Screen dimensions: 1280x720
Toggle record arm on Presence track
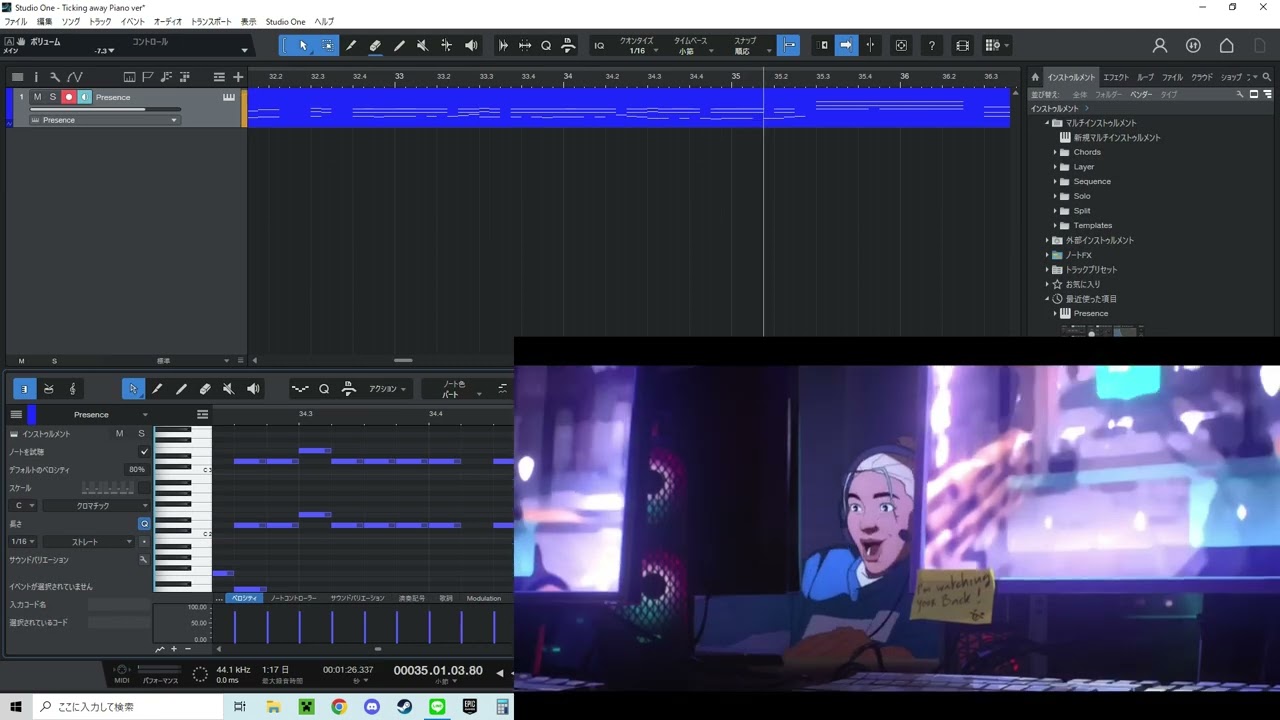[69, 97]
